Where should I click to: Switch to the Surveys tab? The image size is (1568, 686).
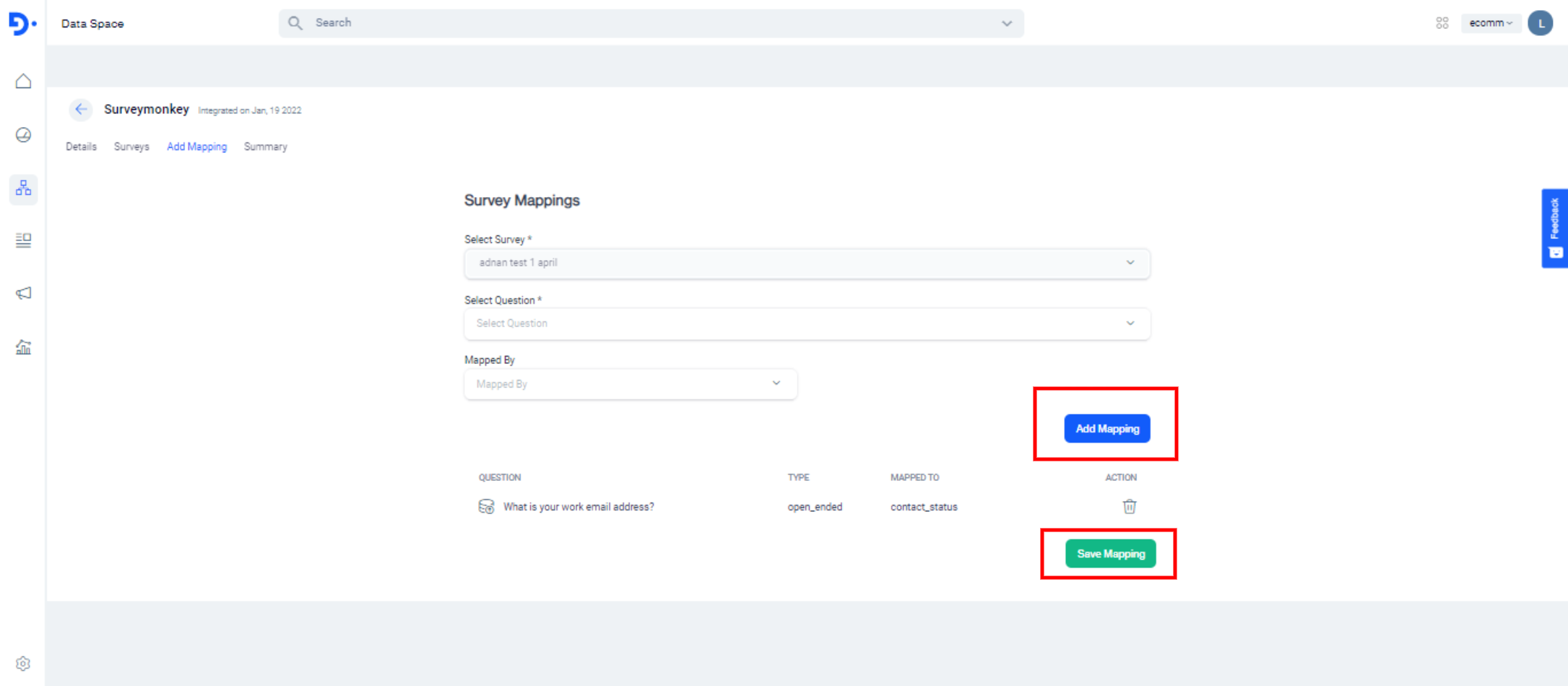point(131,147)
